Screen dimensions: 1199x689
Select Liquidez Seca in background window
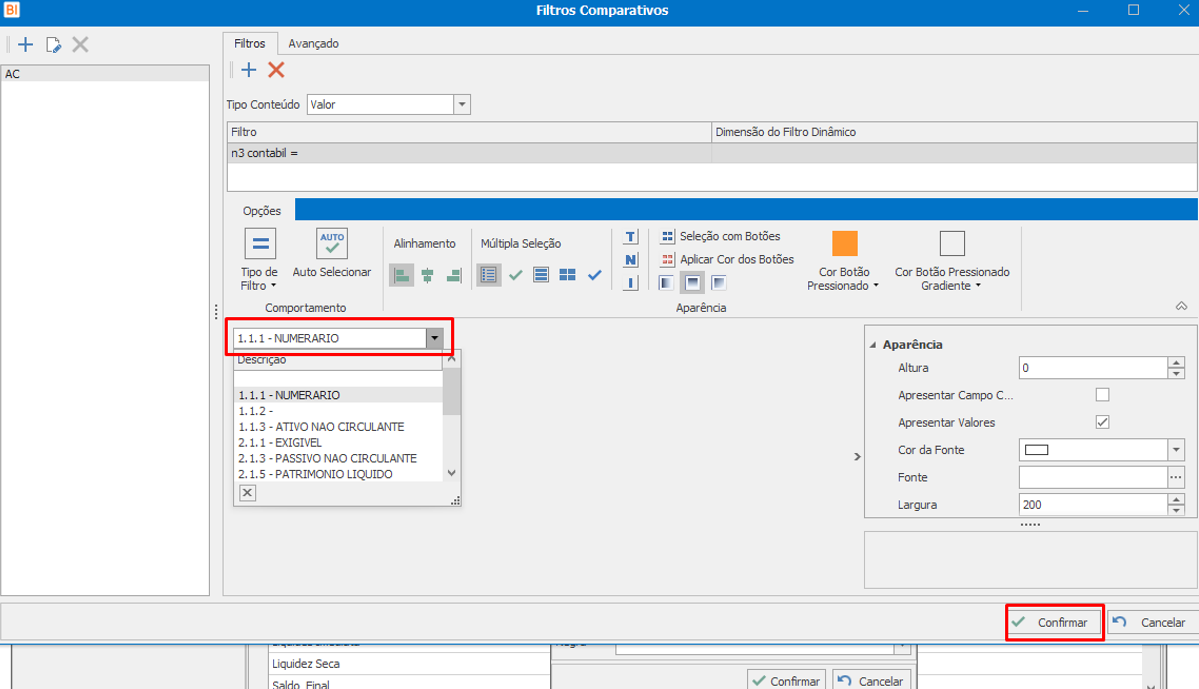tap(409, 664)
